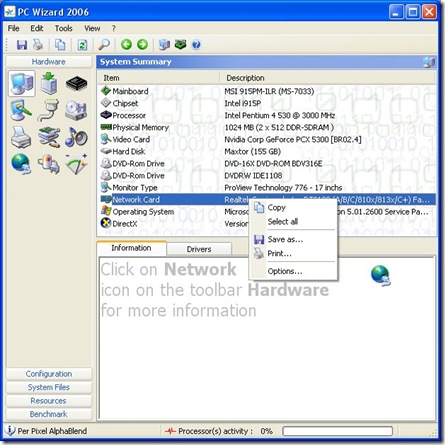Select the Processor black chip icon
This screenshot has width=445, height=445.
click(76, 83)
